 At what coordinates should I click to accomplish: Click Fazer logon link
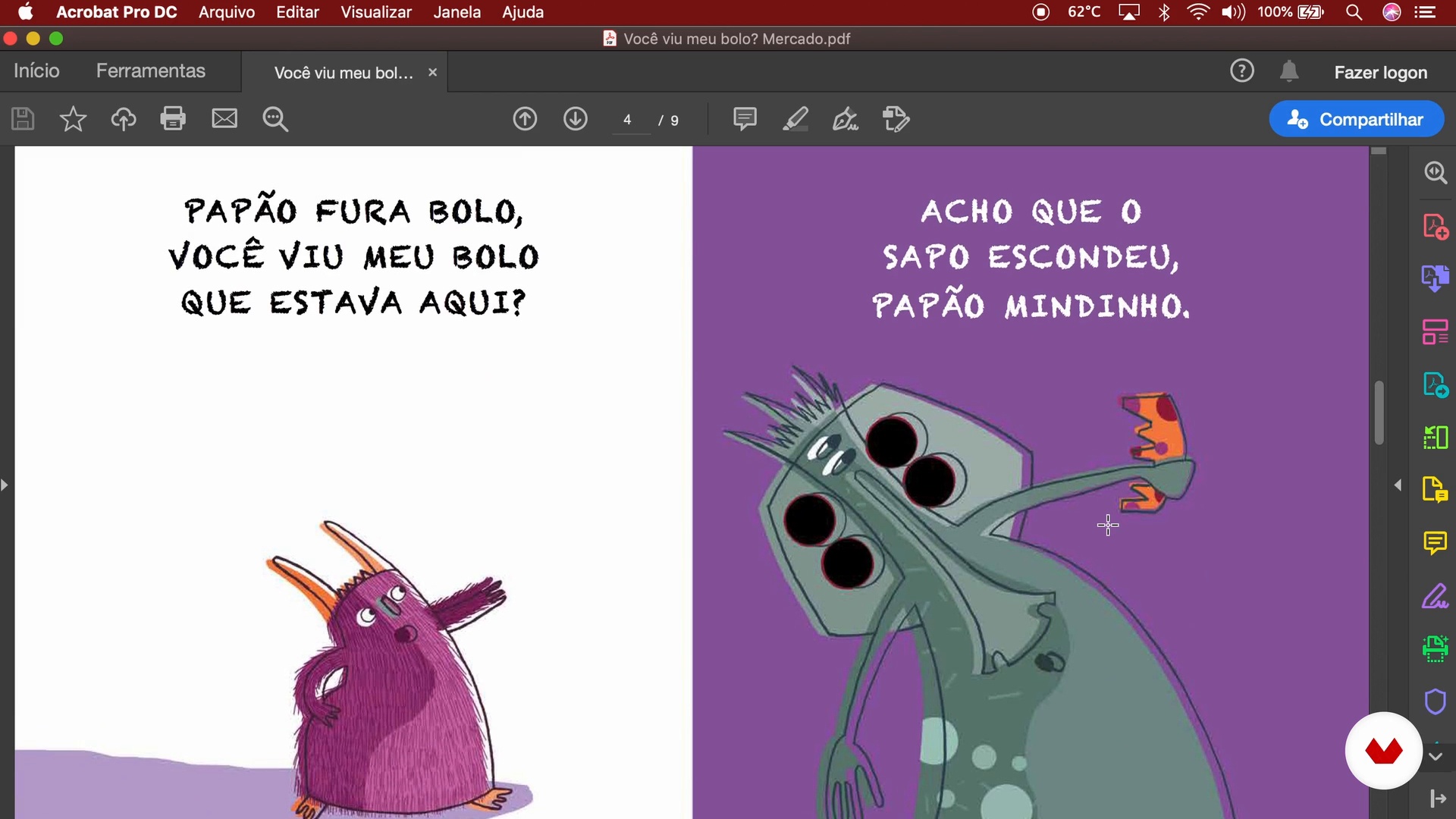tap(1381, 73)
